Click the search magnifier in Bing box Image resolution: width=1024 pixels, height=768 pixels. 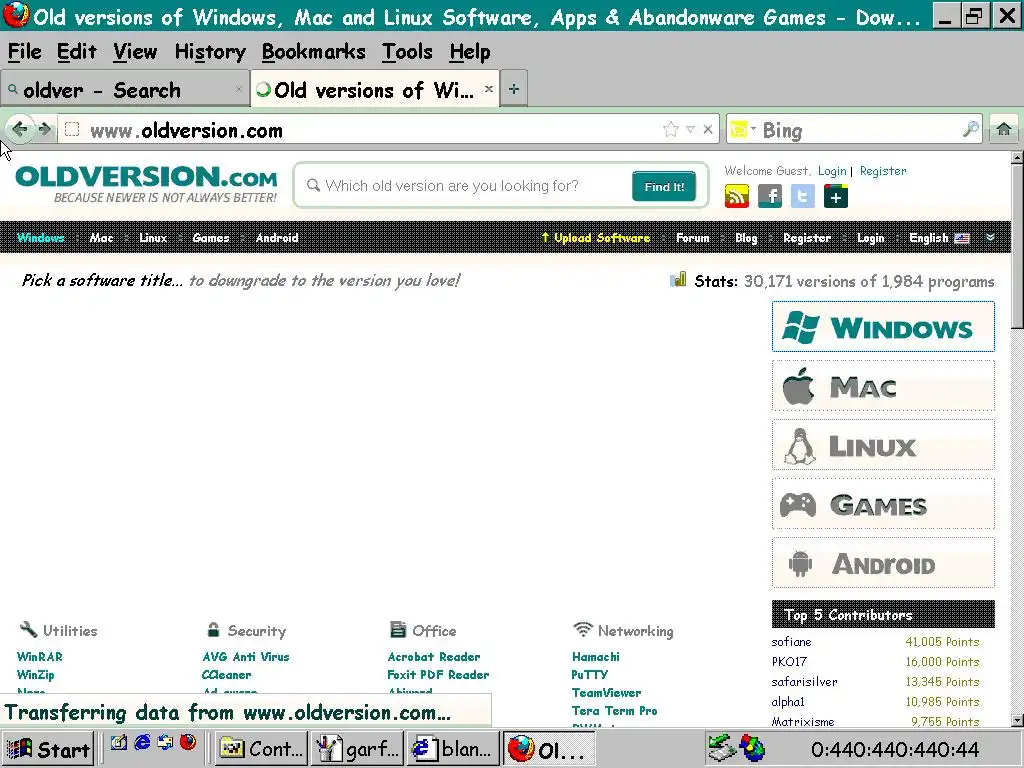[970, 129]
